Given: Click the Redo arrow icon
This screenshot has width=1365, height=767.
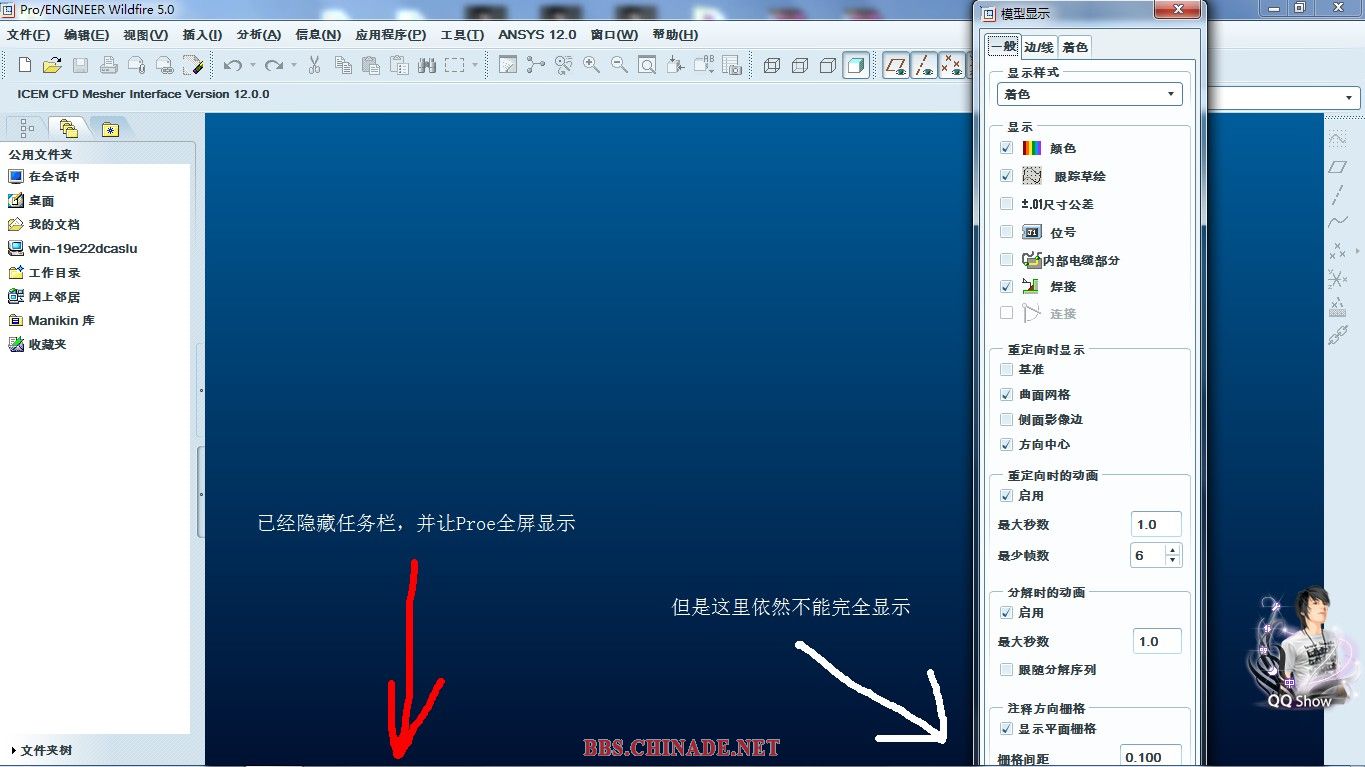Looking at the screenshot, I should click(x=273, y=65).
